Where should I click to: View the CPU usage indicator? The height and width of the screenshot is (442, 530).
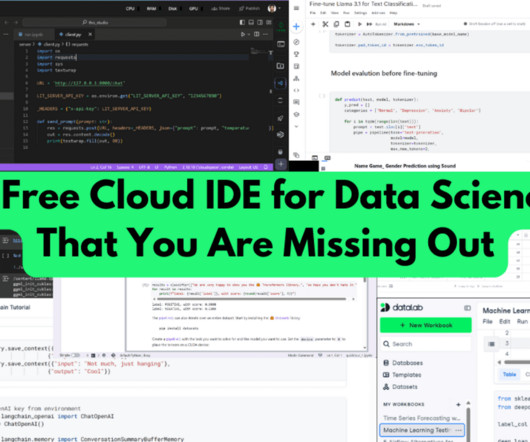coord(130,8)
